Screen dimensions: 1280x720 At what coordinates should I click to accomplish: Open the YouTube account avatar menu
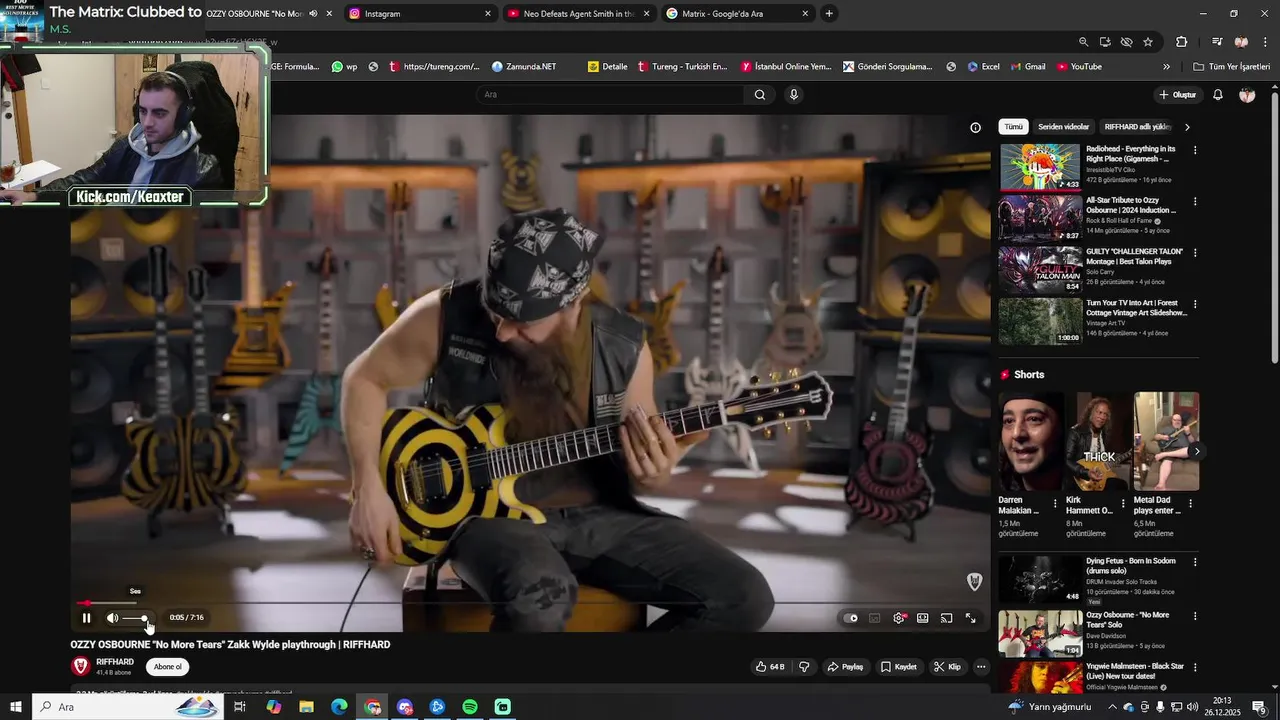point(1247,94)
